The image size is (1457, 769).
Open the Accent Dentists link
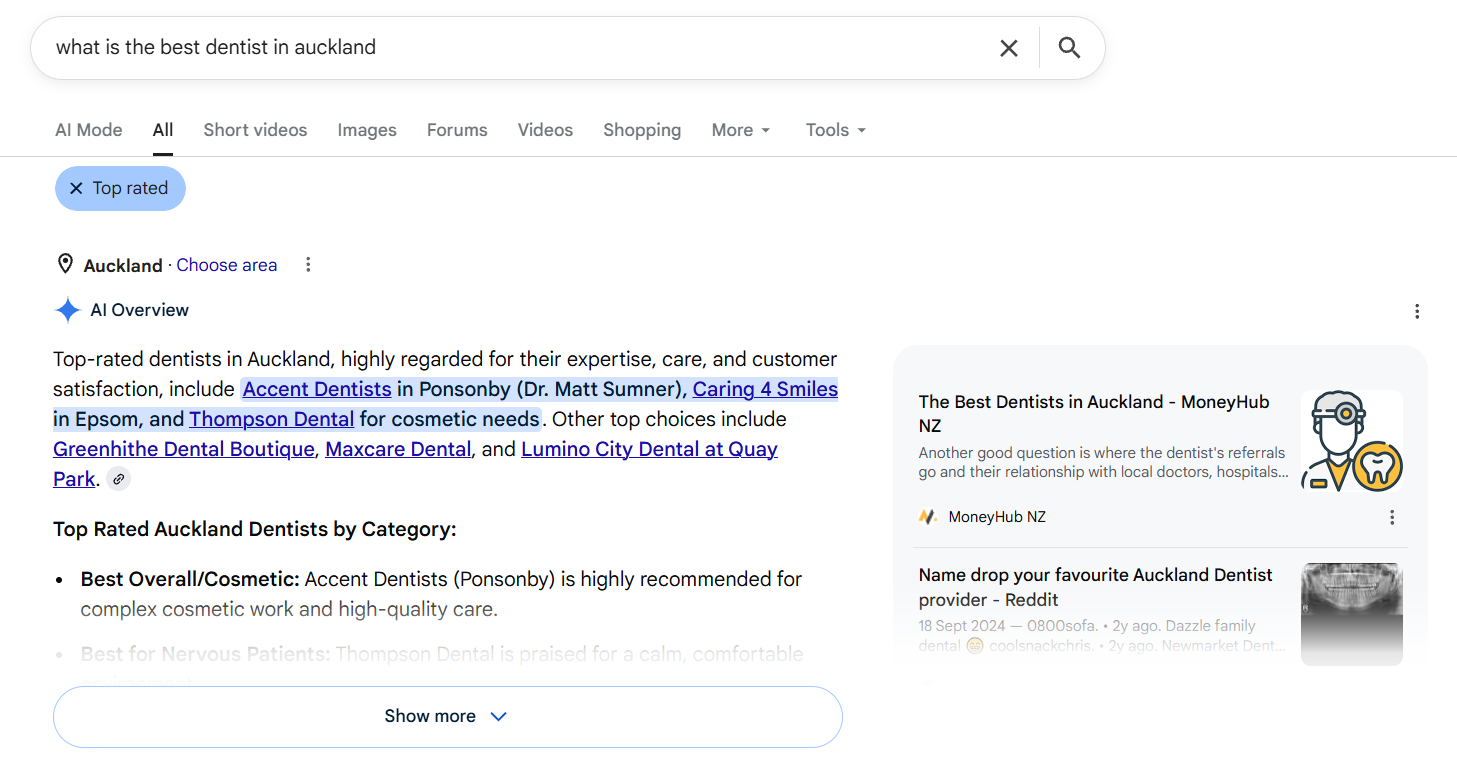coord(317,389)
